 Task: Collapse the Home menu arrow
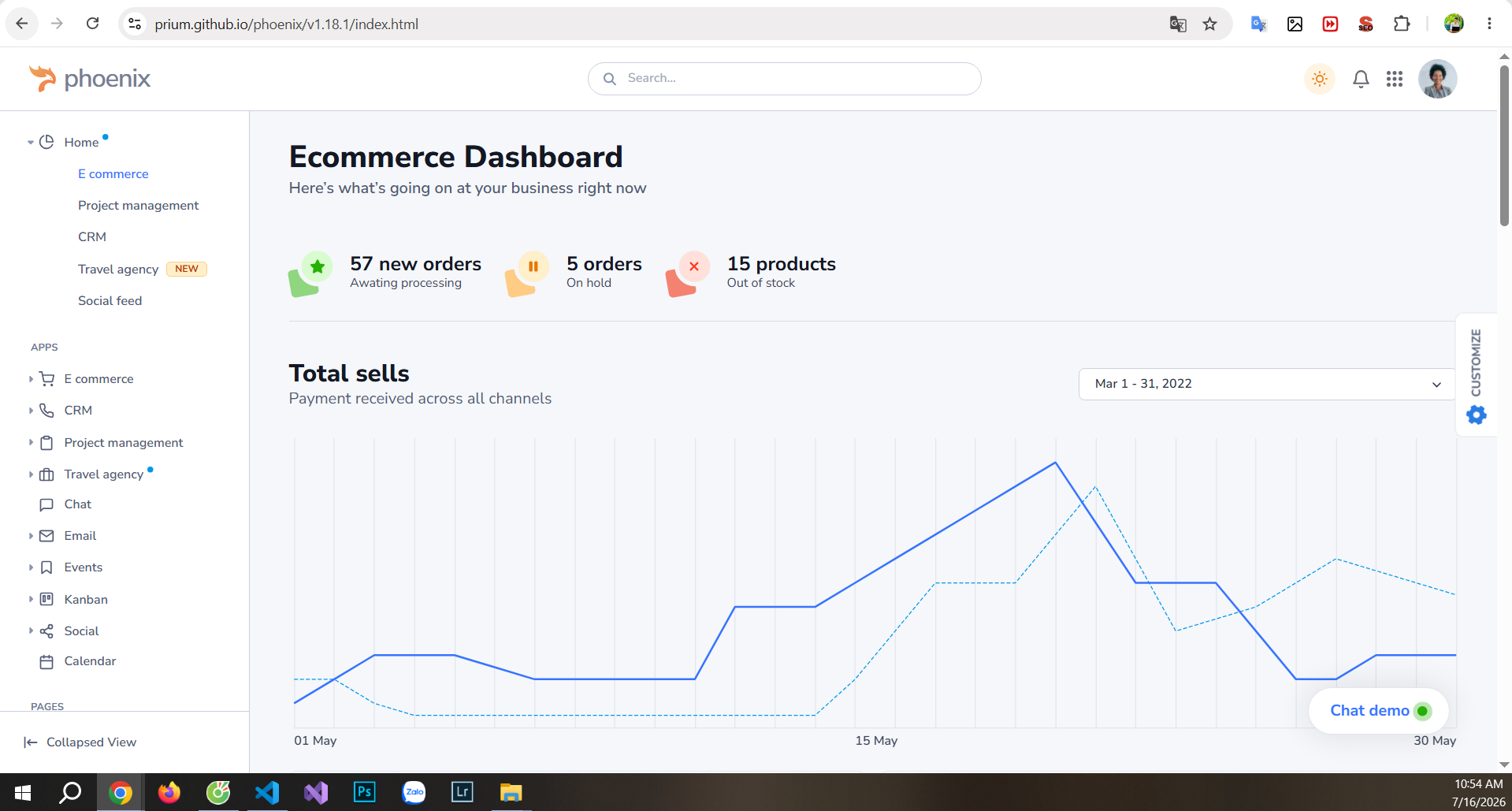point(31,143)
